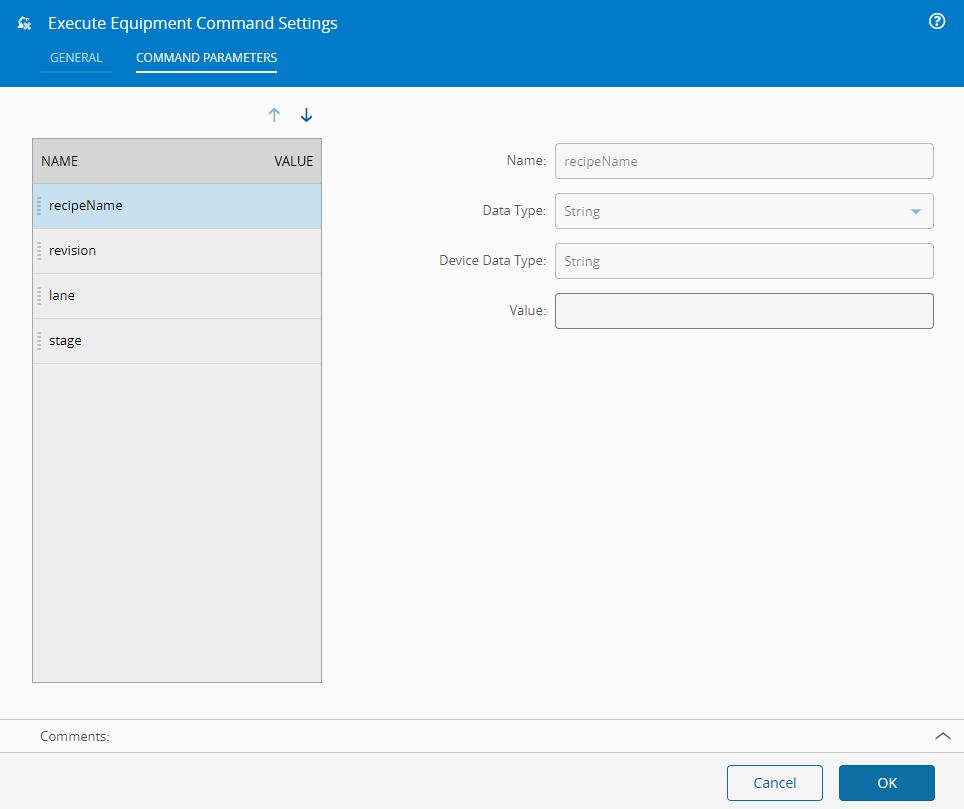Image resolution: width=964 pixels, height=809 pixels.
Task: Click the NAME column header
Action: pos(59,161)
